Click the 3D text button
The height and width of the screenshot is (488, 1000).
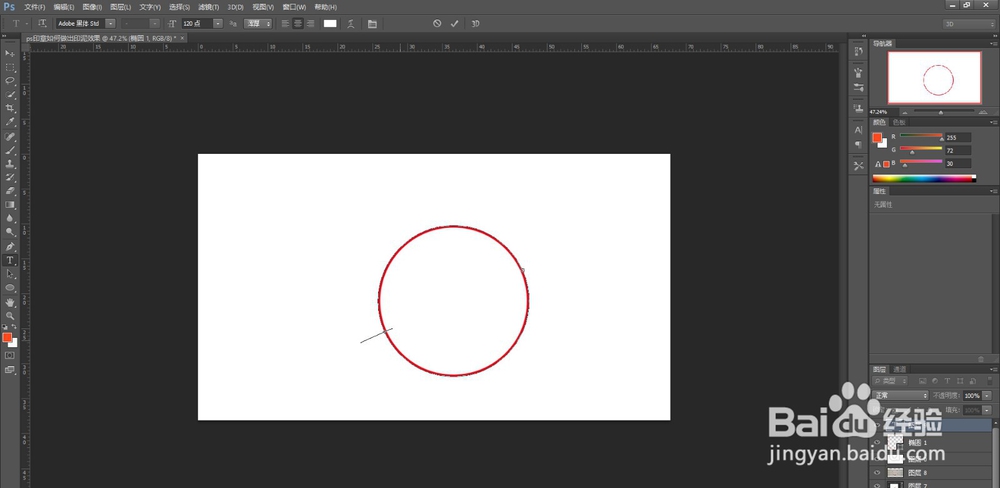(x=475, y=24)
